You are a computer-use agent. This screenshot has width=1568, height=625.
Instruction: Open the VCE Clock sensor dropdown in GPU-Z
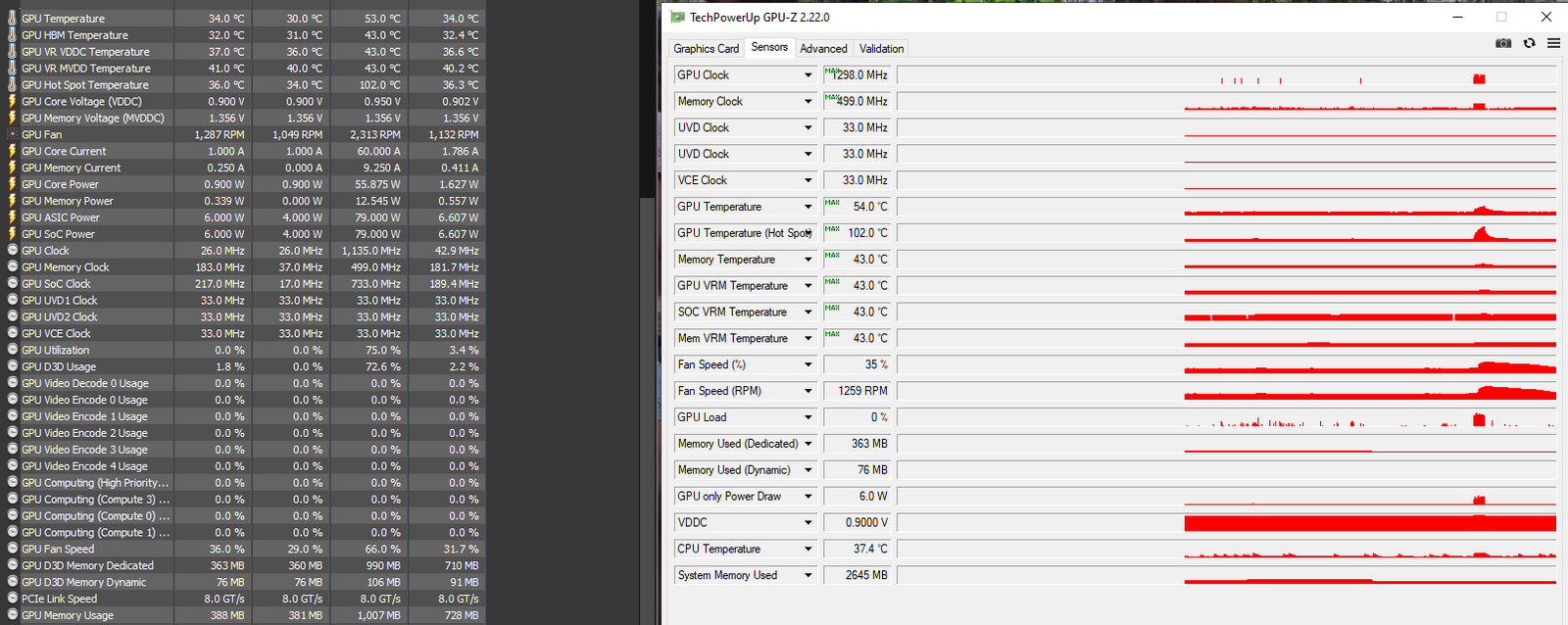[808, 181]
